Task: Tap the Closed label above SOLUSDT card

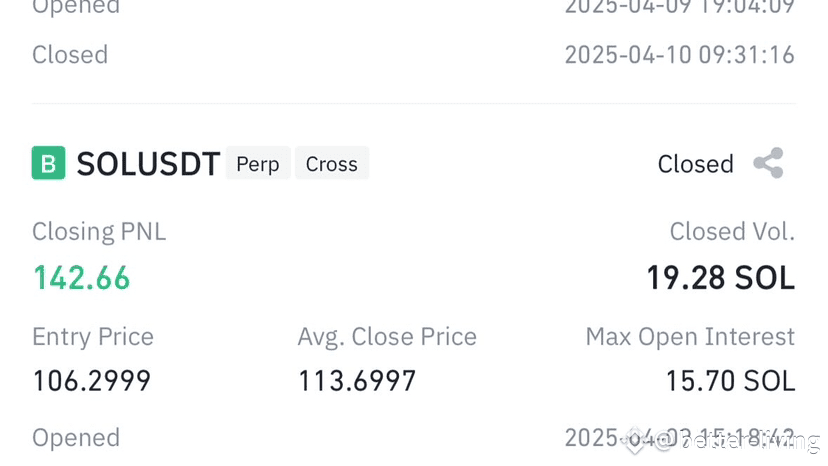Action: (x=70, y=54)
